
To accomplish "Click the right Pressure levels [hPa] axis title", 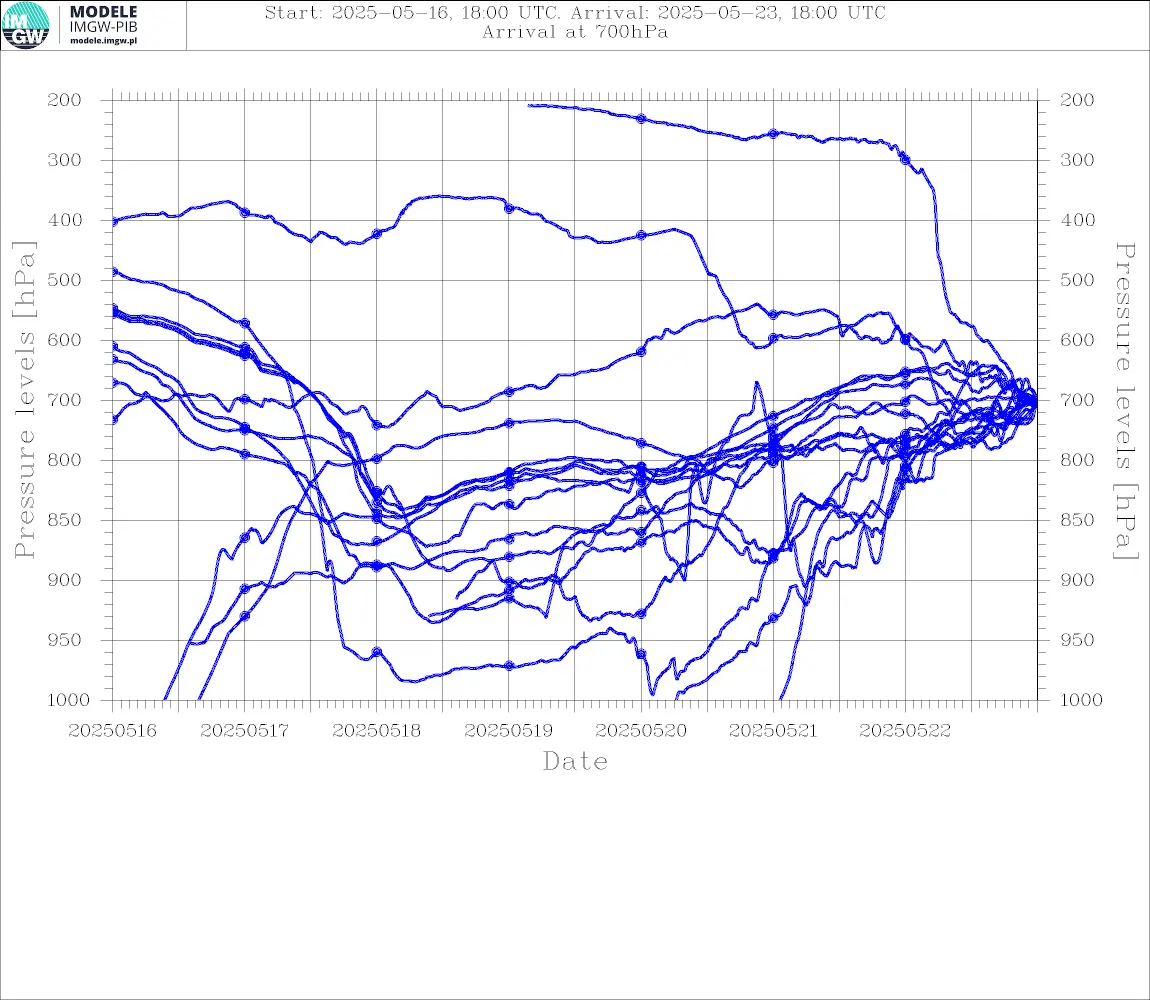I will (x=1126, y=401).
